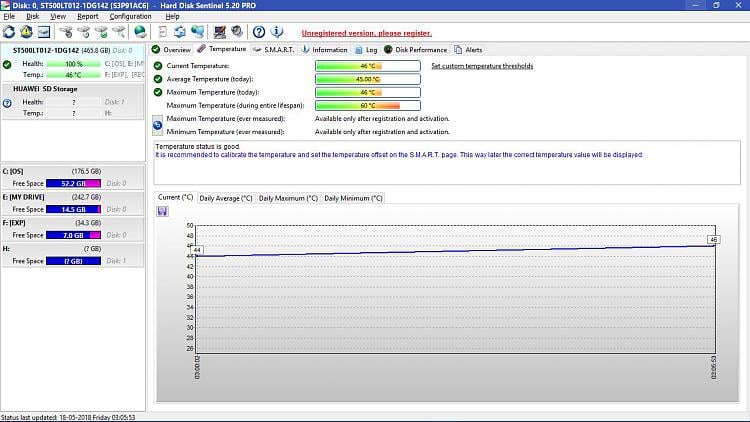Click the blue info icon in toolbar
Viewport: 750px width, 422px height.
[x=277, y=32]
